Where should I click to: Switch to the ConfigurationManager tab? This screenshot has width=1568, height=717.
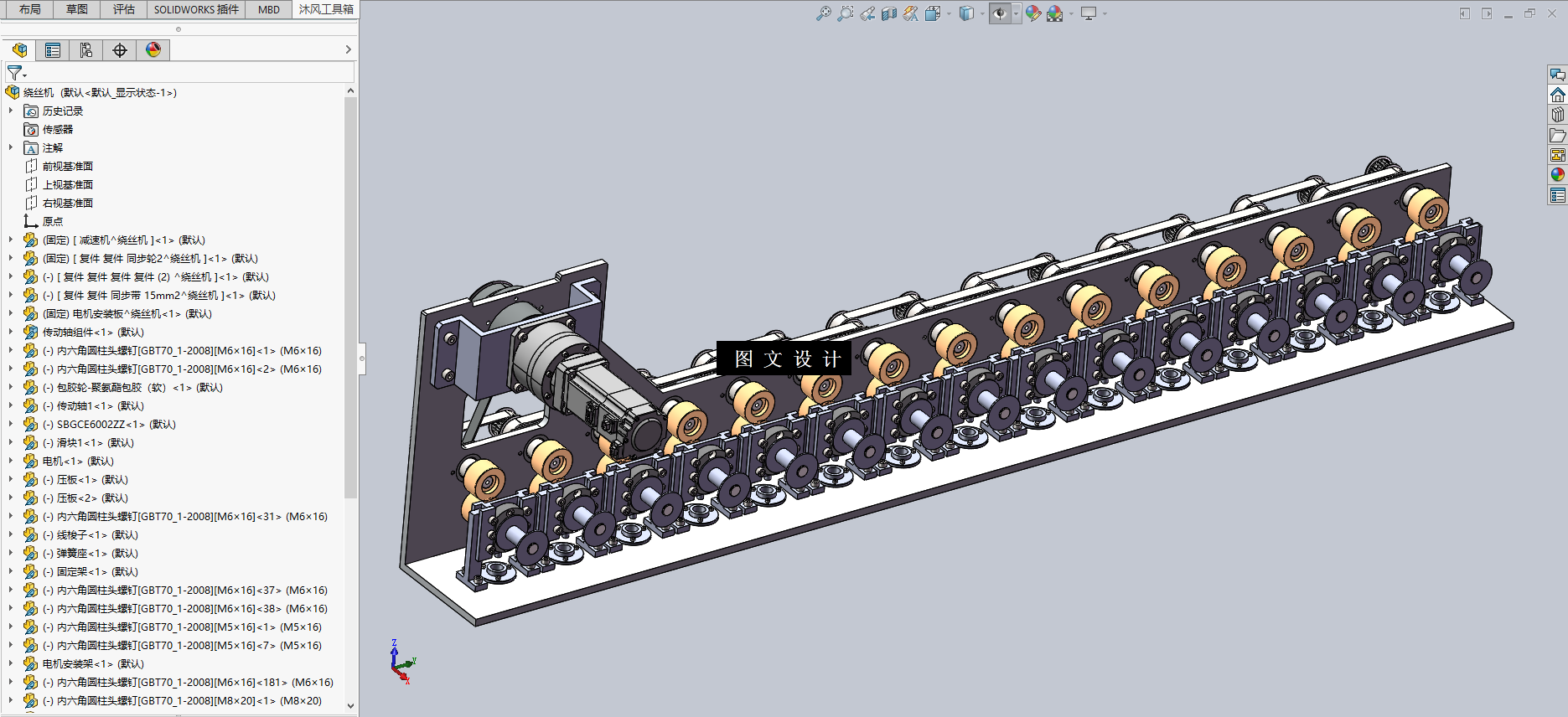[x=86, y=50]
